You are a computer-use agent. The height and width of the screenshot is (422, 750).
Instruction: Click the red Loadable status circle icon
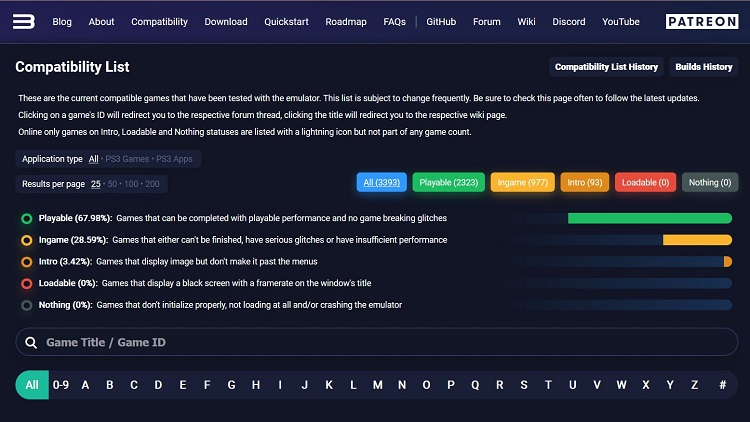(x=26, y=283)
